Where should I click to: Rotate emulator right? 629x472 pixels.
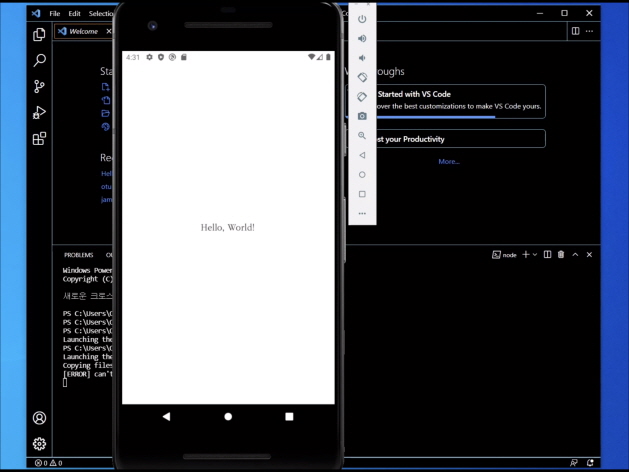[362, 97]
